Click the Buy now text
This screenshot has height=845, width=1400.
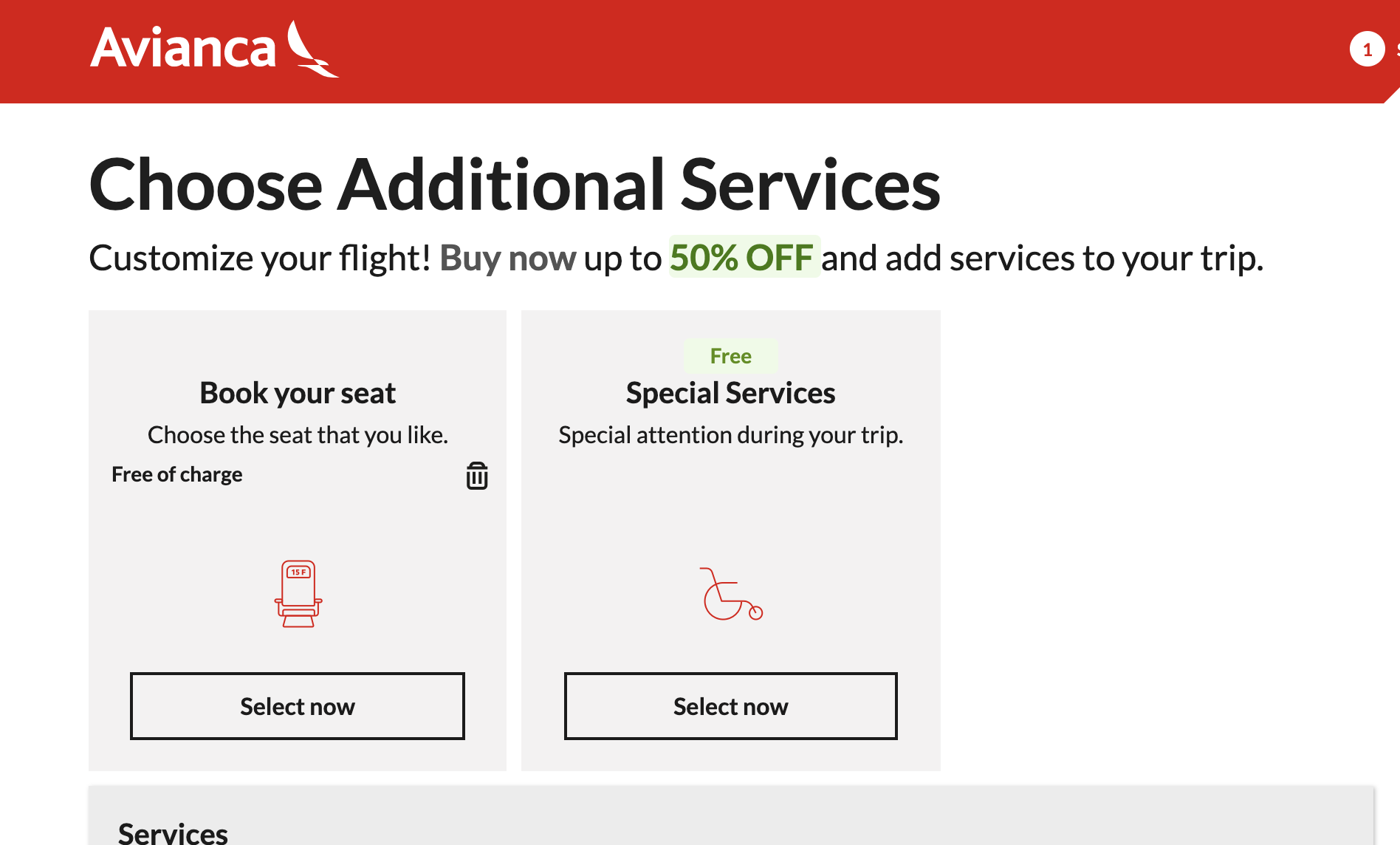tap(508, 258)
